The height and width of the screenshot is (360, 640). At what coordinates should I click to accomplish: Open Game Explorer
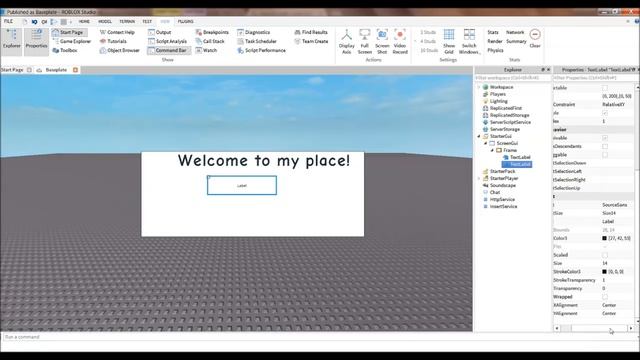pos(72,41)
